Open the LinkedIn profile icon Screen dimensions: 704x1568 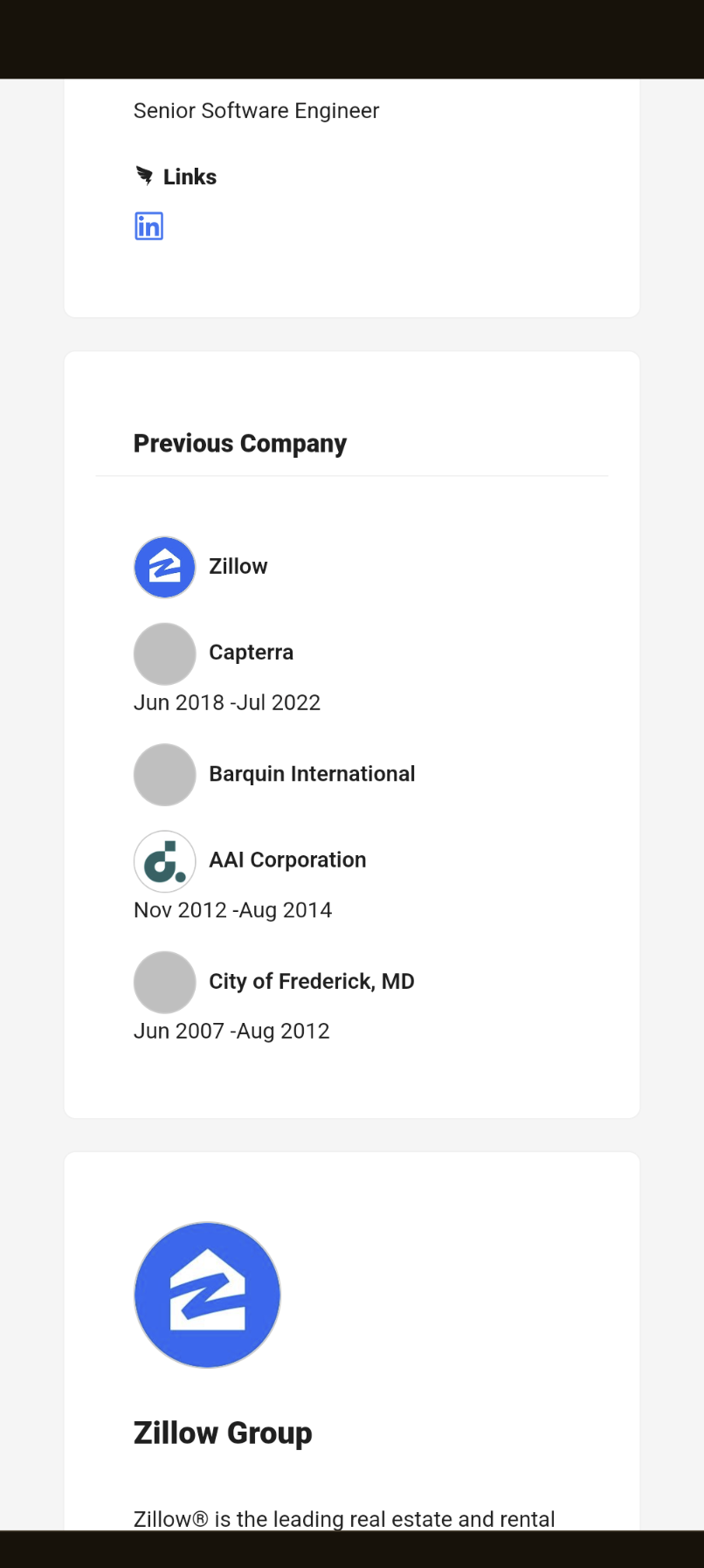pyautogui.click(x=148, y=226)
